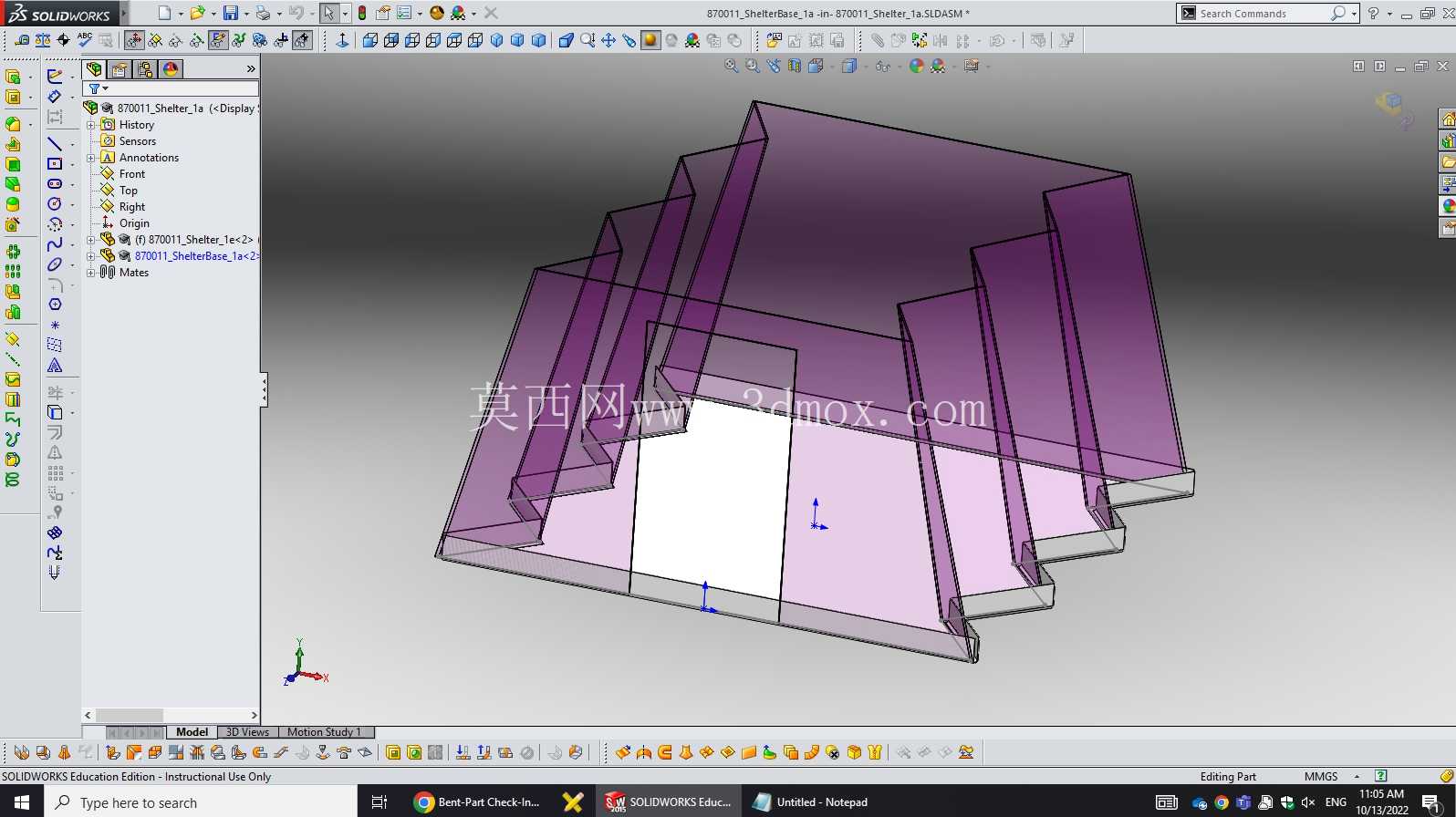Open the Save button dropdown arrow
This screenshot has width=1456, height=817.
(x=246, y=14)
